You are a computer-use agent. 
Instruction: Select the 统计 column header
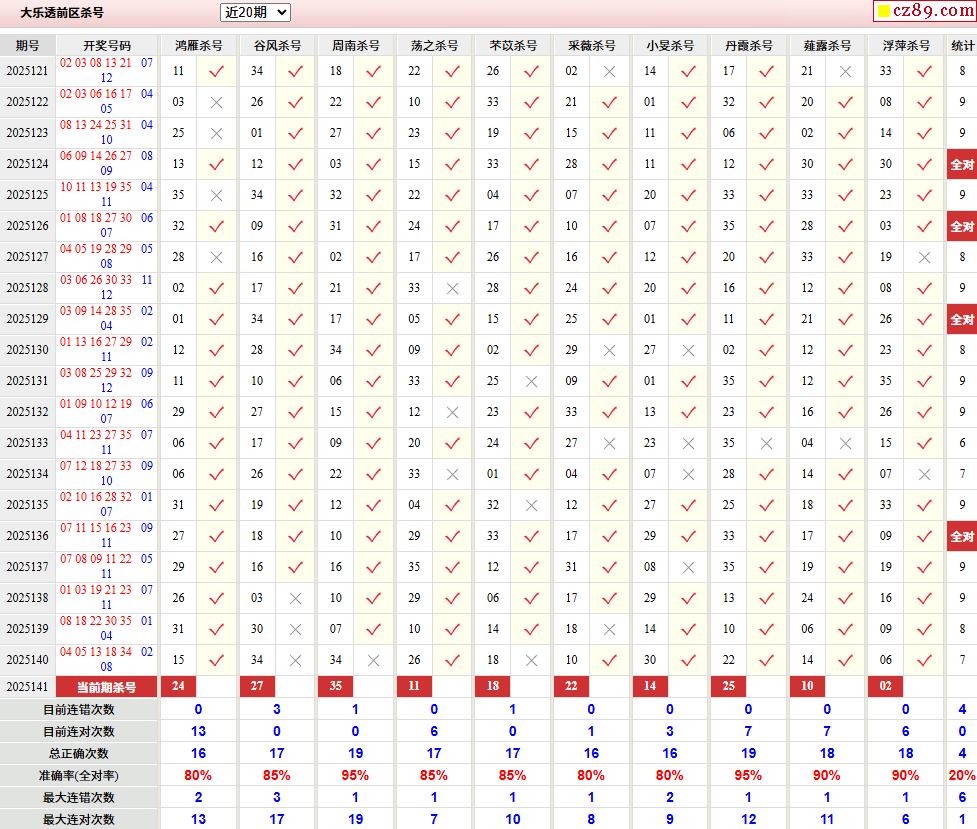pos(962,46)
